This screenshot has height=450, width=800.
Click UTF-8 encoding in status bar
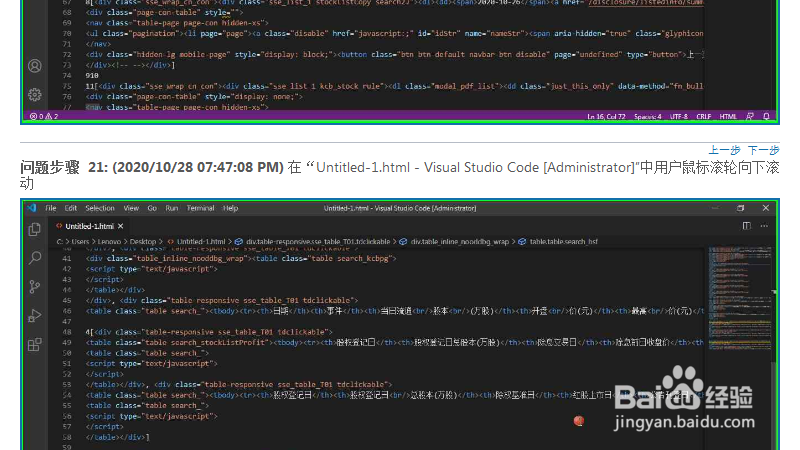point(679,117)
